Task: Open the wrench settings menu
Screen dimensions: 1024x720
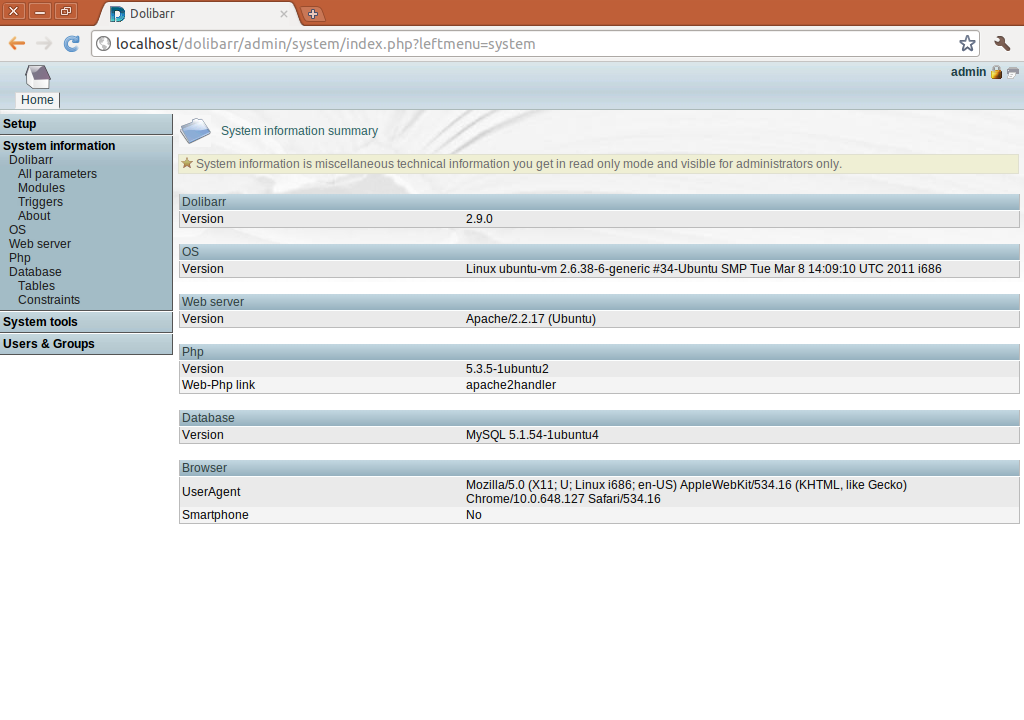Action: coord(1002,44)
